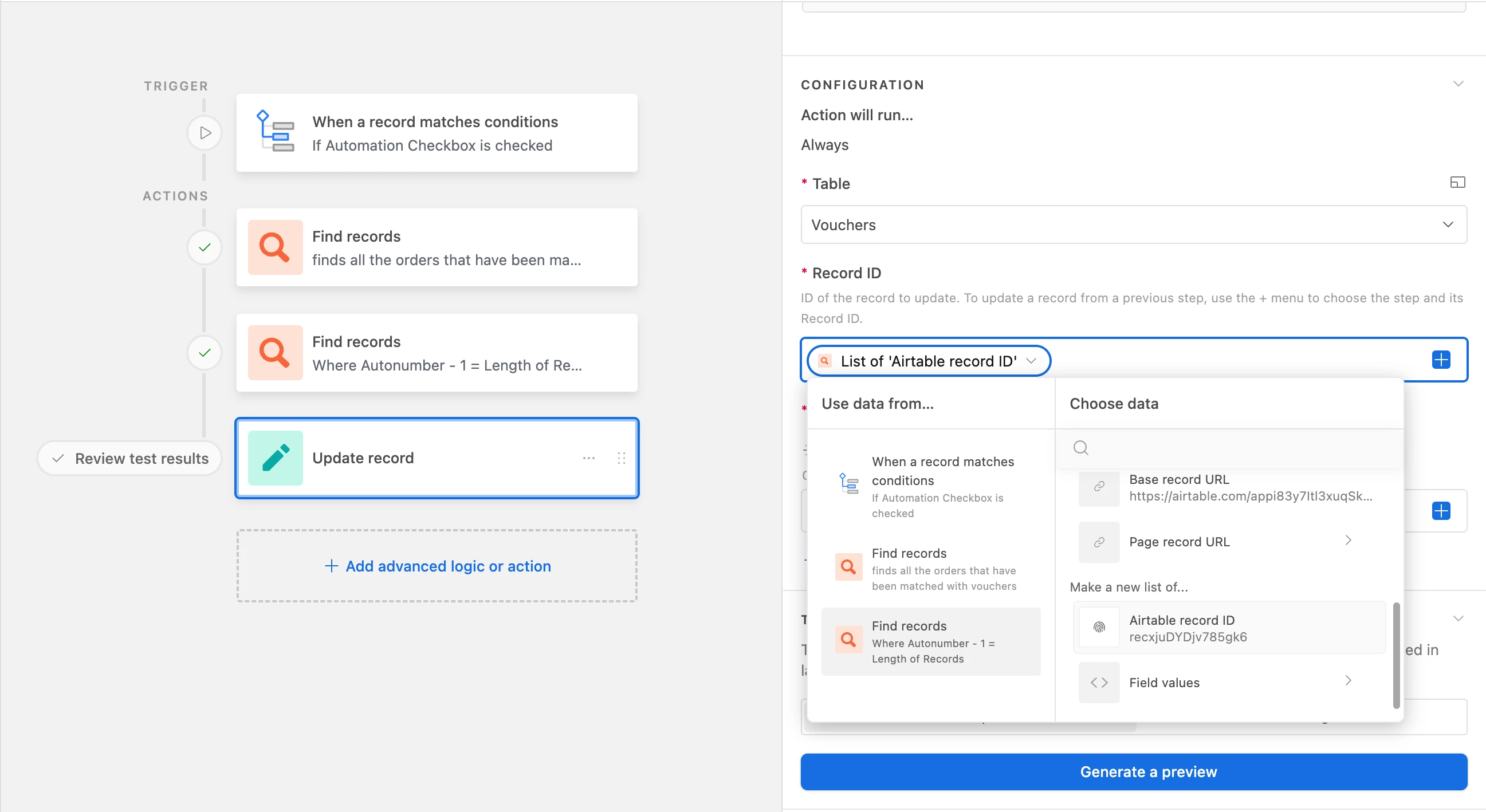Open the Airtable record ID token dropdown
This screenshot has height=812, width=1486.
[x=1031, y=361]
